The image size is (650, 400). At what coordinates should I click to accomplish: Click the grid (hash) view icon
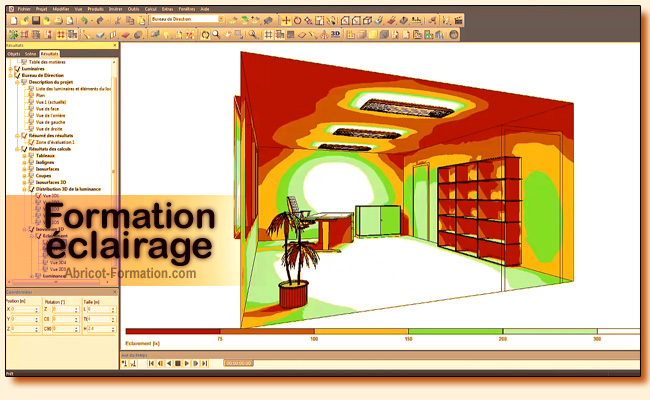pos(268,35)
